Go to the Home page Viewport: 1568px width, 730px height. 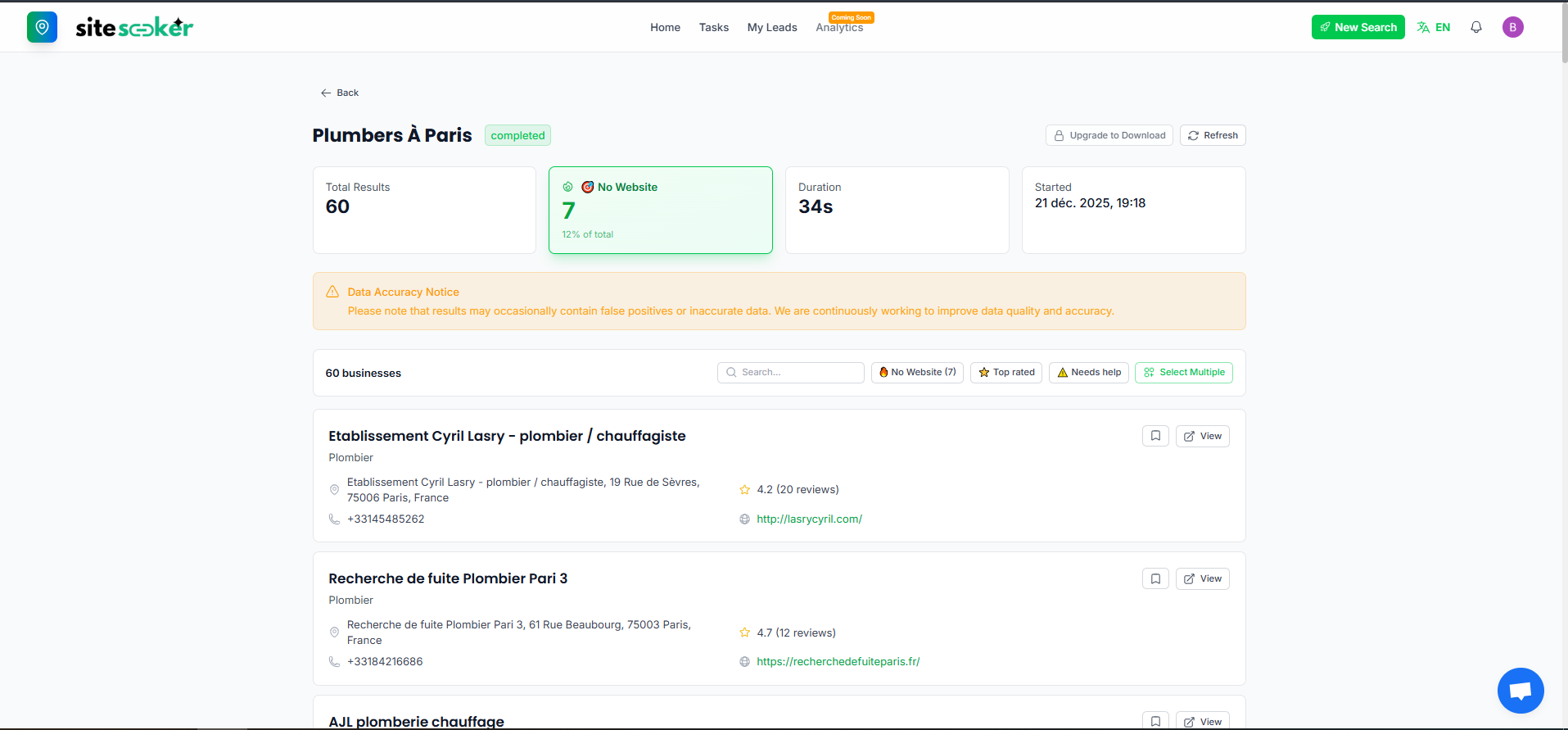[665, 27]
